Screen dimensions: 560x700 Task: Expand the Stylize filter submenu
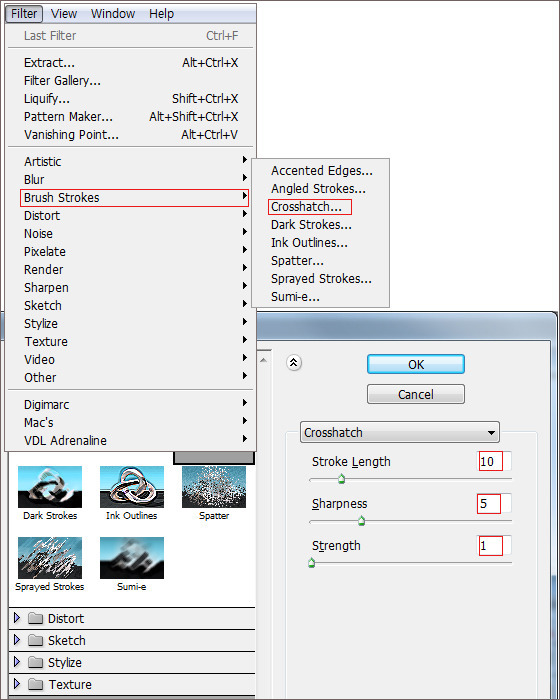(x=130, y=324)
